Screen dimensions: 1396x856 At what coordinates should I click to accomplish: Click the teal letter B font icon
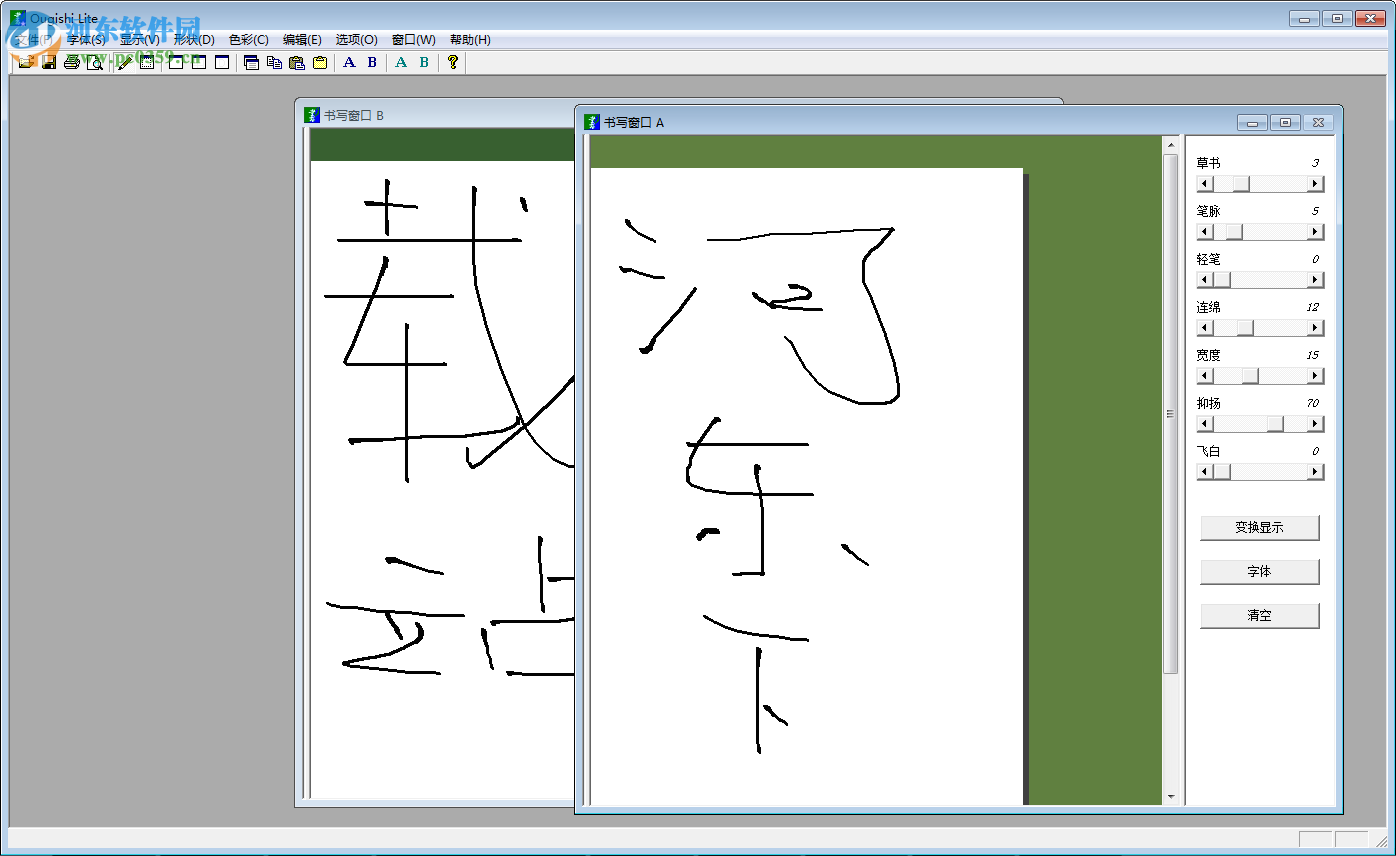(423, 62)
